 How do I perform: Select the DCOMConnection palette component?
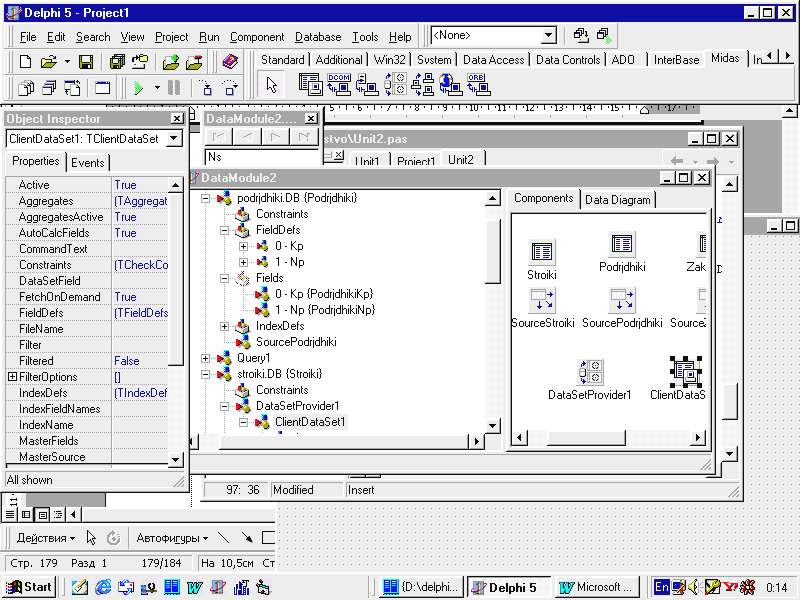339,85
